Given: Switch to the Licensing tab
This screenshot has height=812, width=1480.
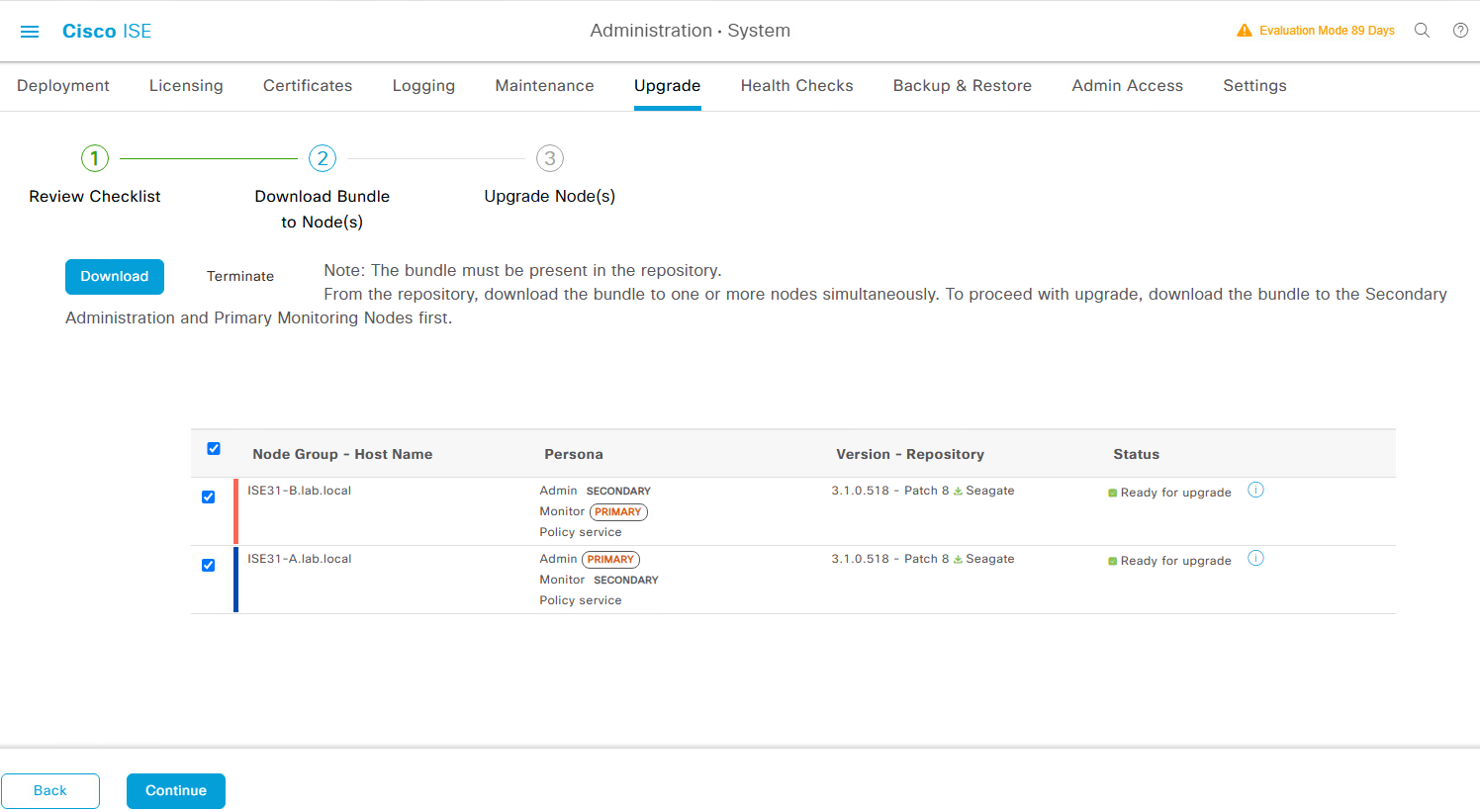Looking at the screenshot, I should click(x=186, y=86).
